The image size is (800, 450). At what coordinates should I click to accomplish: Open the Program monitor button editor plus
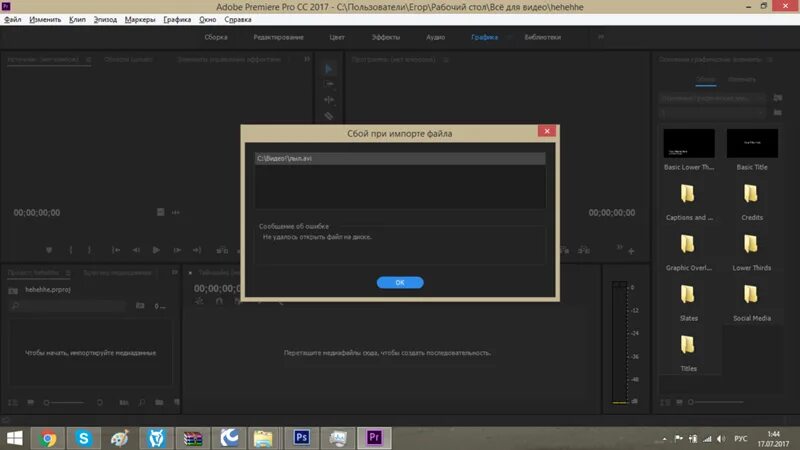(x=631, y=251)
